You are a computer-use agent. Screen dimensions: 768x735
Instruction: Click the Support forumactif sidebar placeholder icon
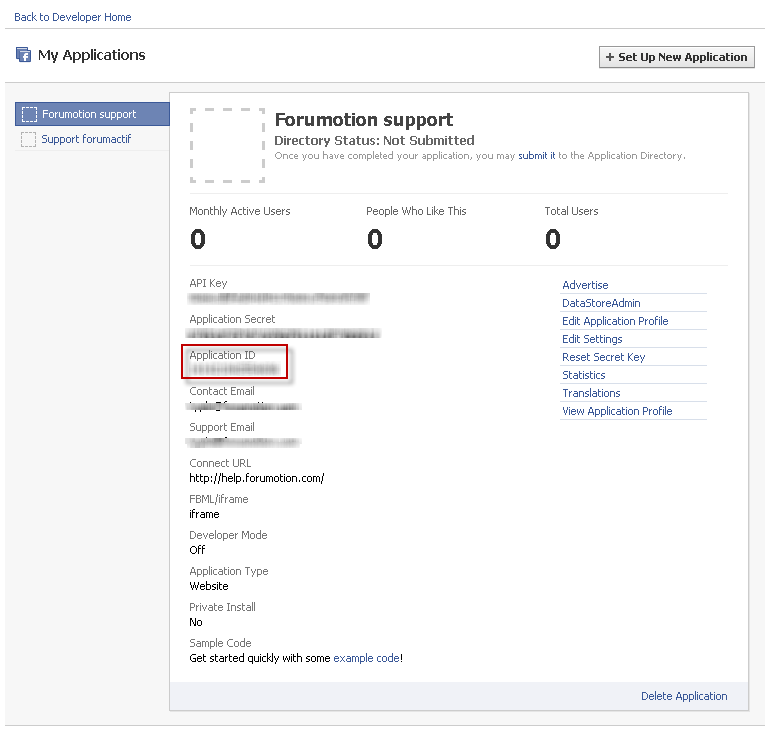[28, 139]
